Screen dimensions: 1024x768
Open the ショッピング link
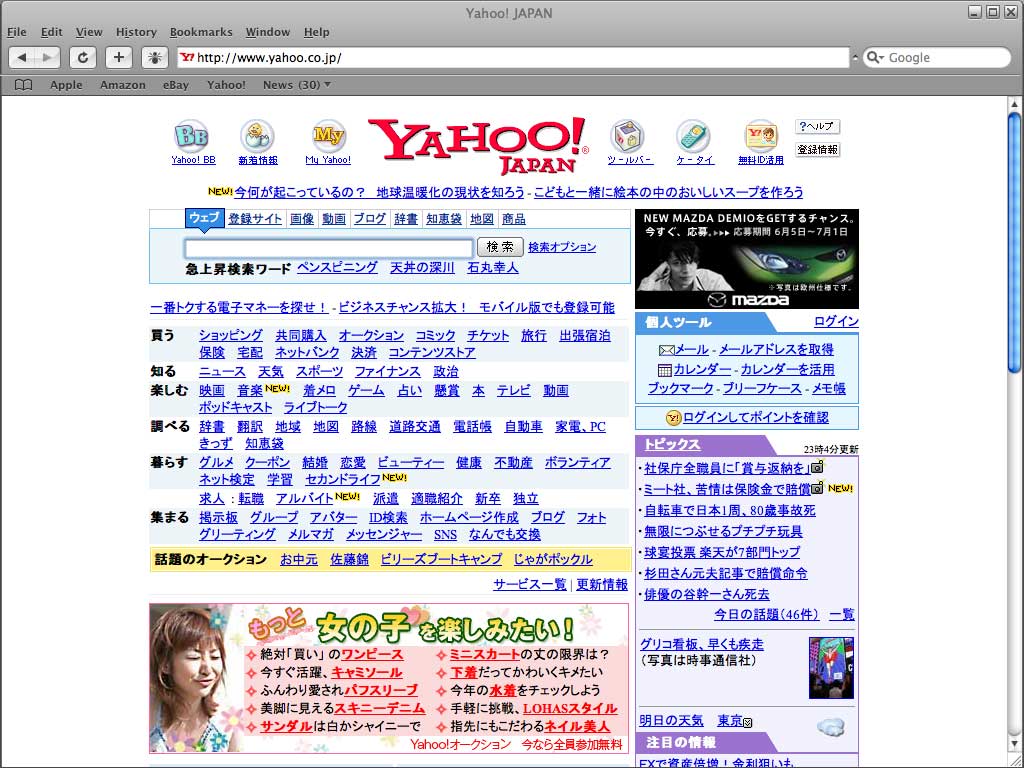231,336
